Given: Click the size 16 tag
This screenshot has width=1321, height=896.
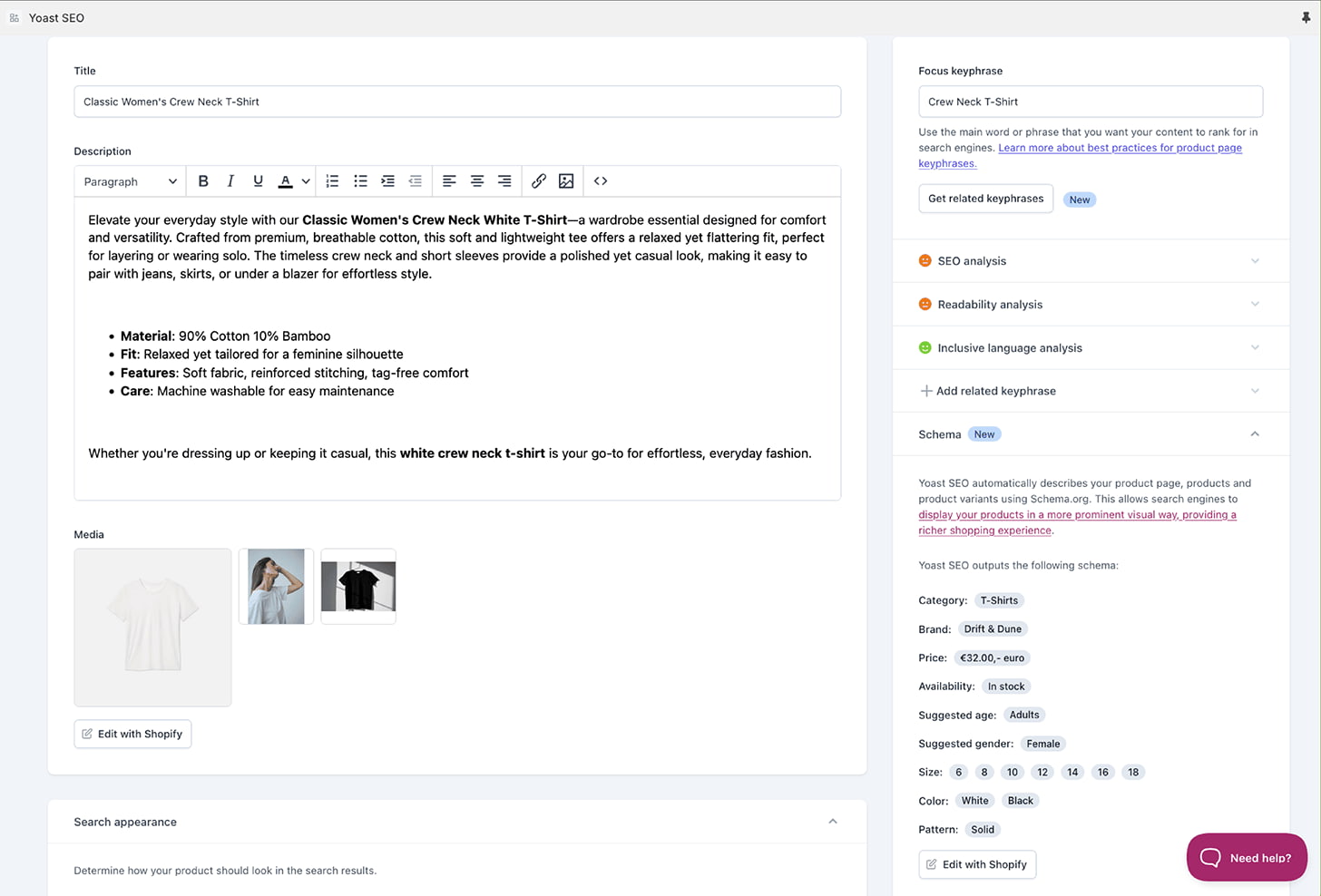Looking at the screenshot, I should (x=1103, y=773).
